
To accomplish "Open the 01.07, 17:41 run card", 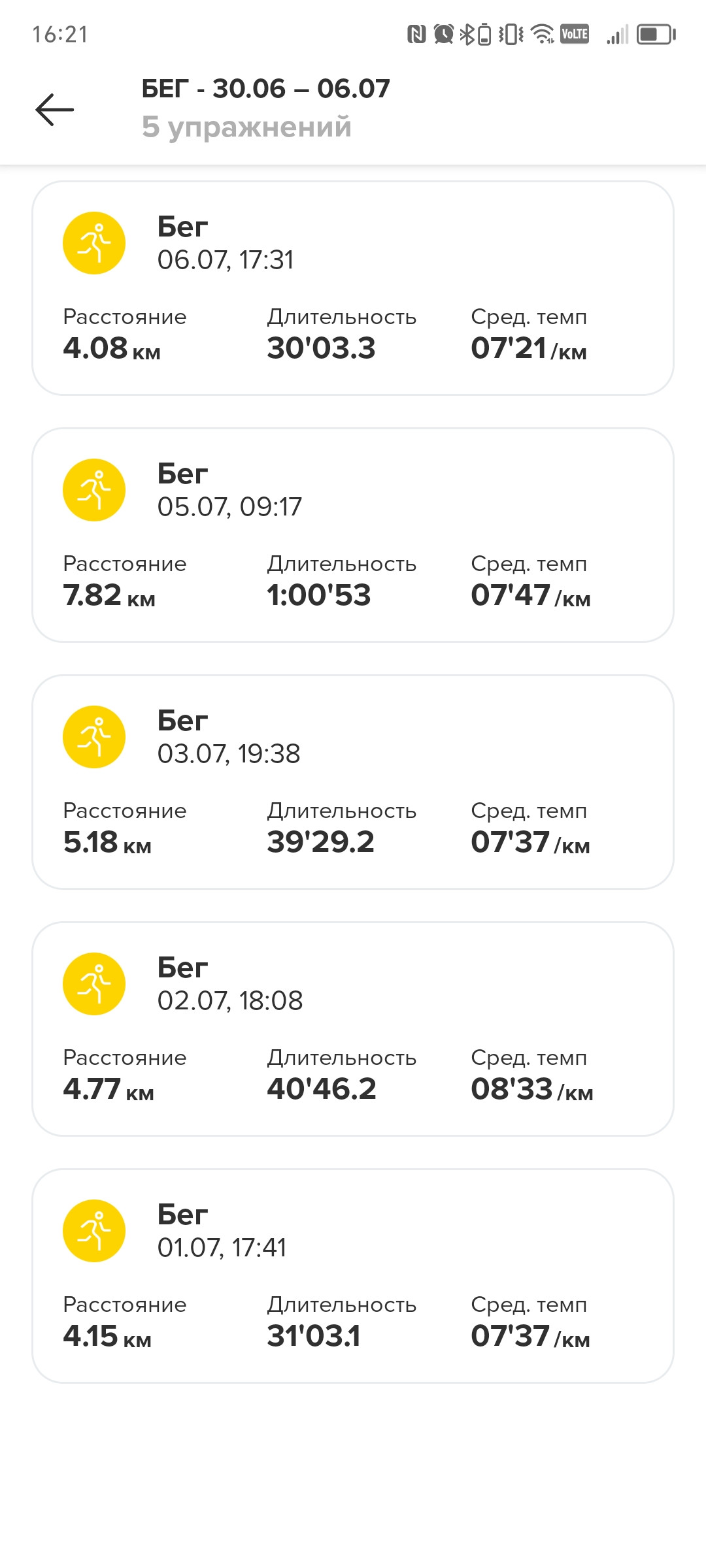I will (x=353, y=1276).
